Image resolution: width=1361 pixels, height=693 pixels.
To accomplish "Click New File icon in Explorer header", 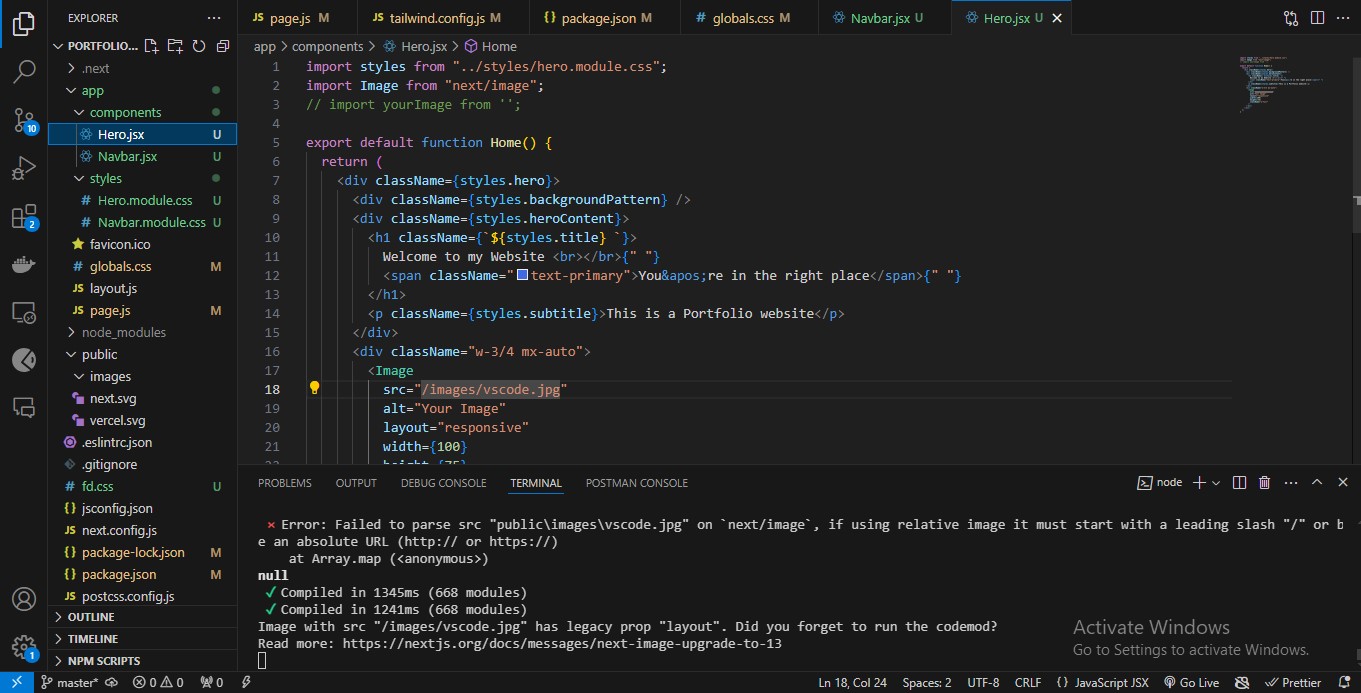I will (151, 46).
